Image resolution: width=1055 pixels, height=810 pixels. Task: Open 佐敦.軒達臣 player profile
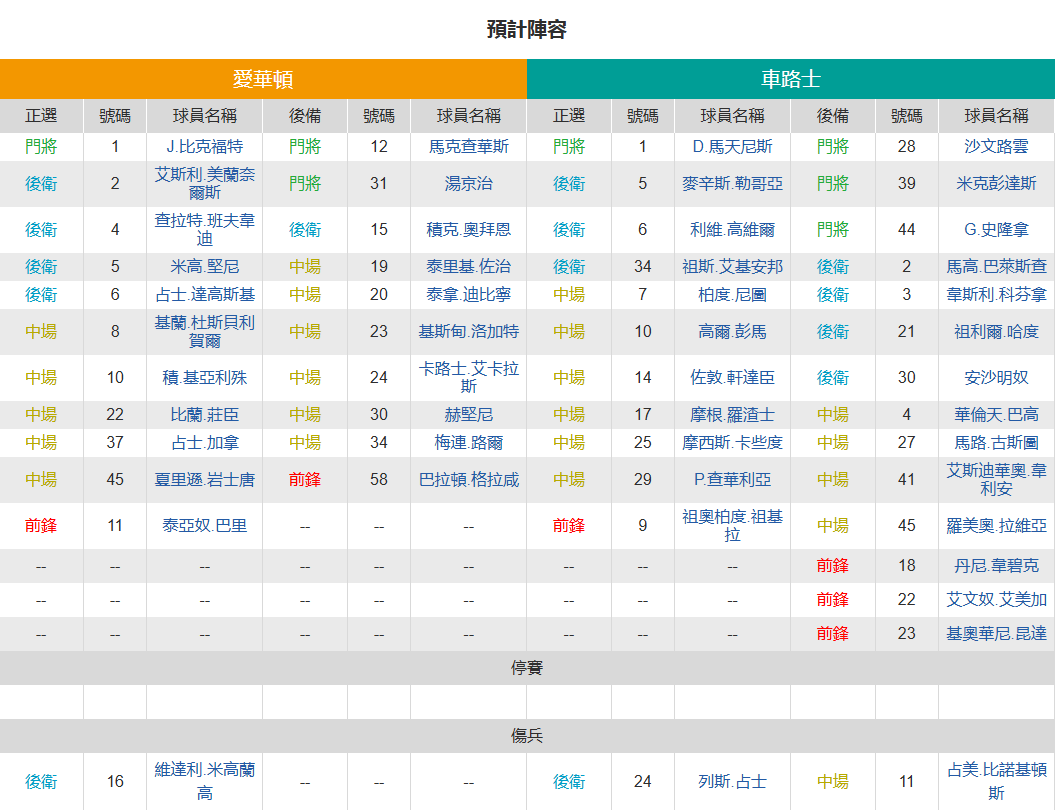pyautogui.click(x=733, y=377)
